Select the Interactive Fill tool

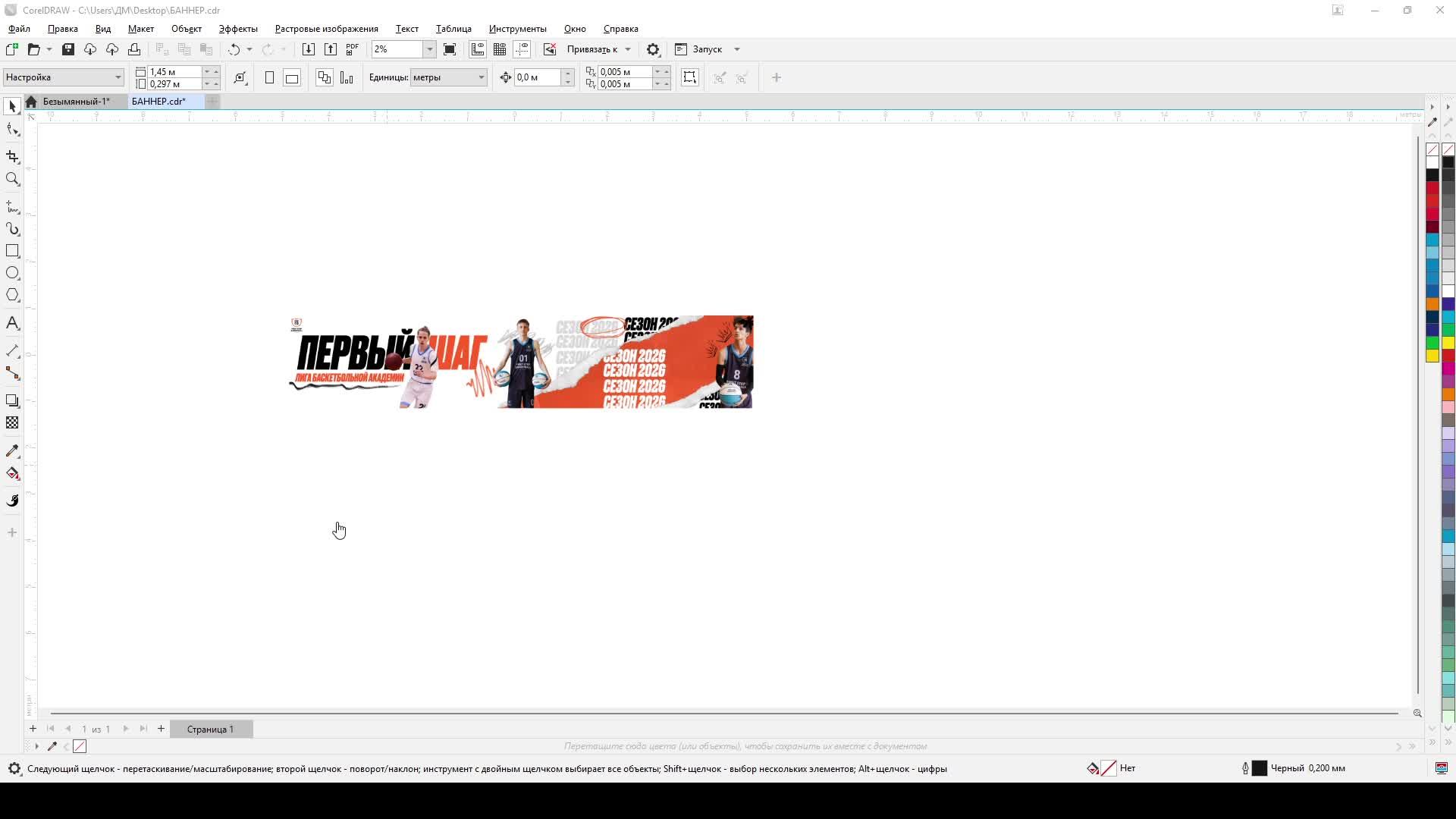[12, 474]
